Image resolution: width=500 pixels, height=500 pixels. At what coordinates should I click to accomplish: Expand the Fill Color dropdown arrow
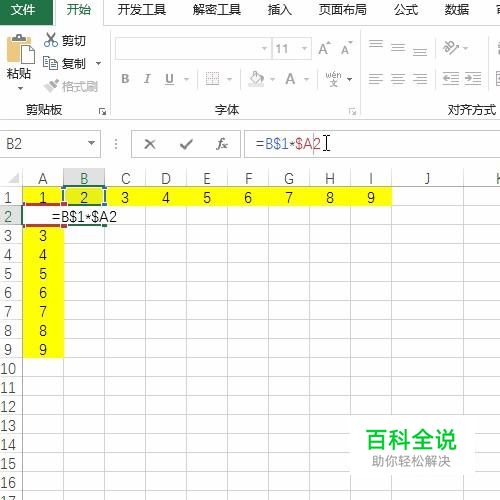tap(272, 79)
